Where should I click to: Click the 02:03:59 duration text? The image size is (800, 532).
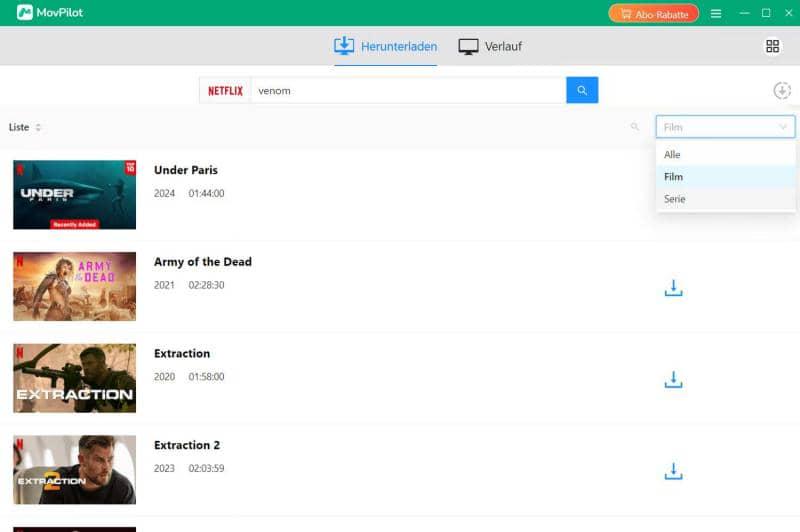pyautogui.click(x=206, y=468)
